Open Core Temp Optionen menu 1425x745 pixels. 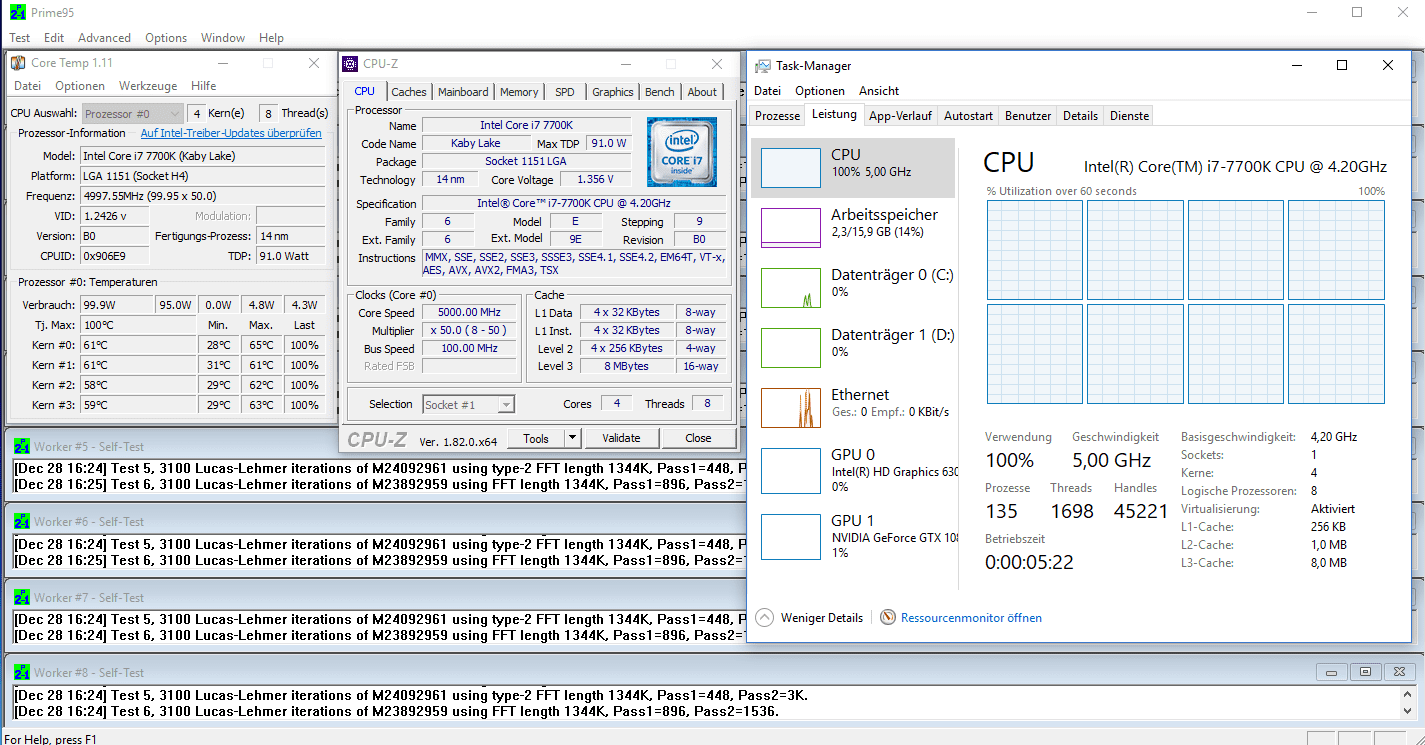pos(80,86)
